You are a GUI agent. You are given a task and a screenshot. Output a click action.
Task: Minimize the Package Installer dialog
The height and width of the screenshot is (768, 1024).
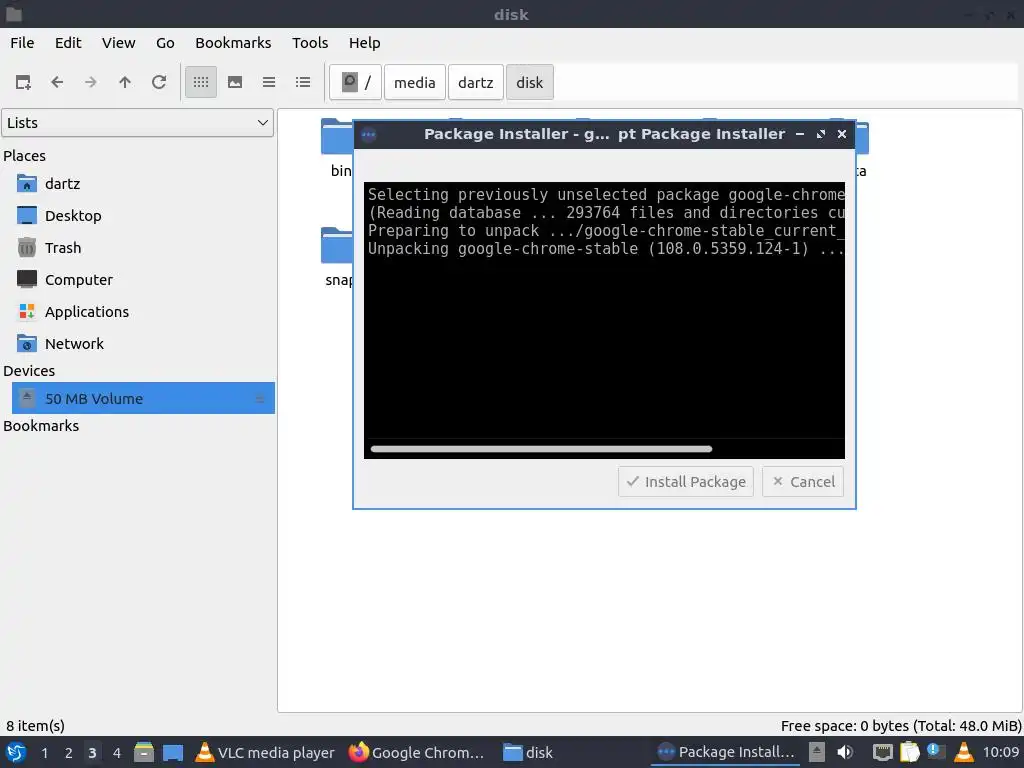[800, 134]
